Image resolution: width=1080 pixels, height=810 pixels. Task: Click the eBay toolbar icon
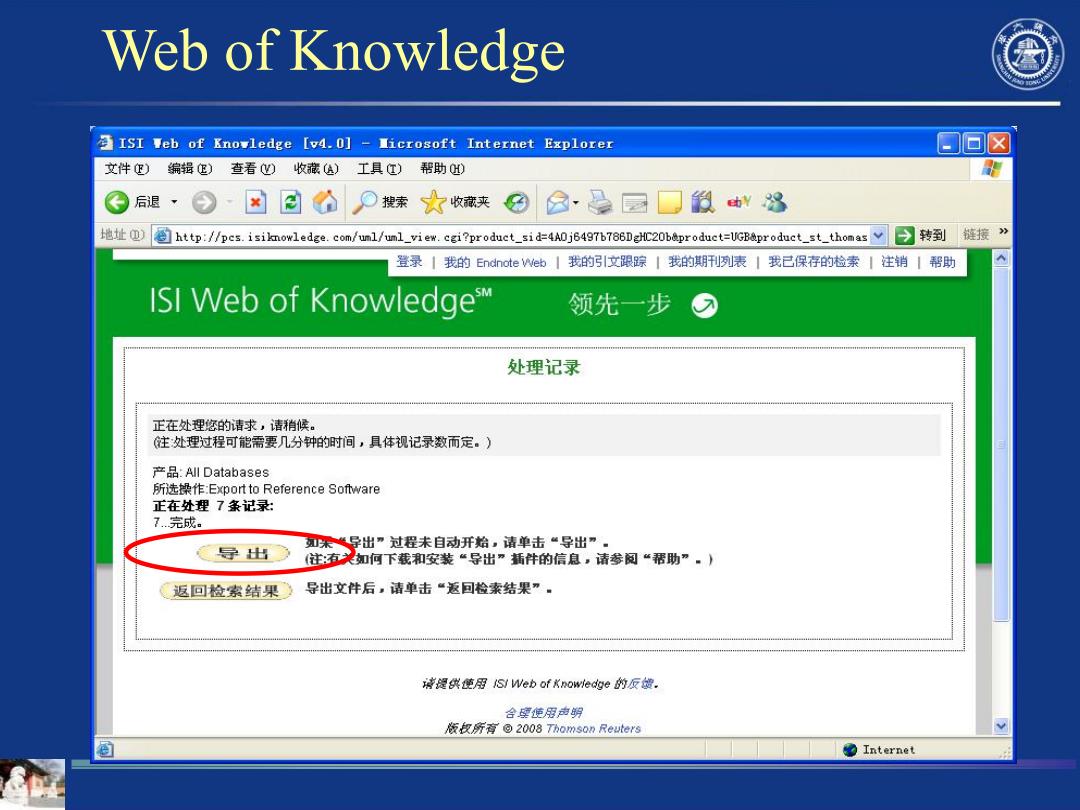tap(738, 202)
